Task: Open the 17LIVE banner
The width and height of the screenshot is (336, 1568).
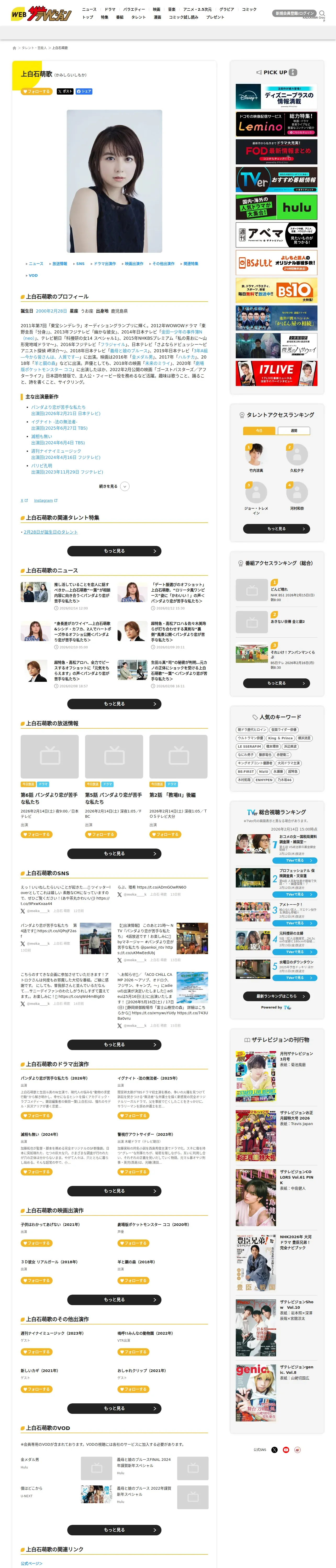Action: click(276, 373)
